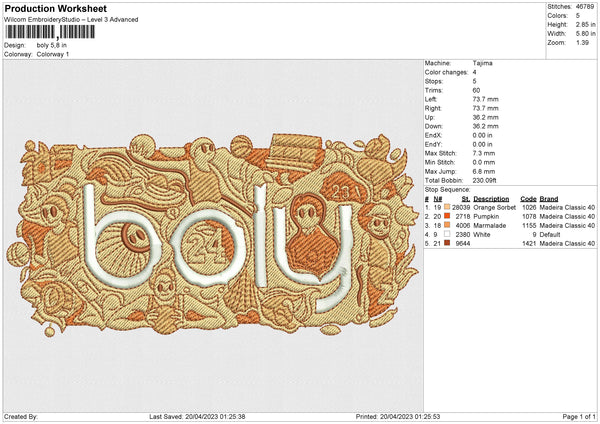Click the Trims value 60
The image size is (600, 424).
(x=476, y=90)
